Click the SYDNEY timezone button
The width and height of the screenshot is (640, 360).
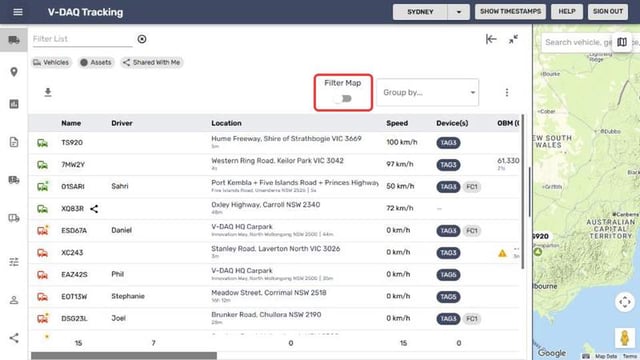tap(420, 12)
